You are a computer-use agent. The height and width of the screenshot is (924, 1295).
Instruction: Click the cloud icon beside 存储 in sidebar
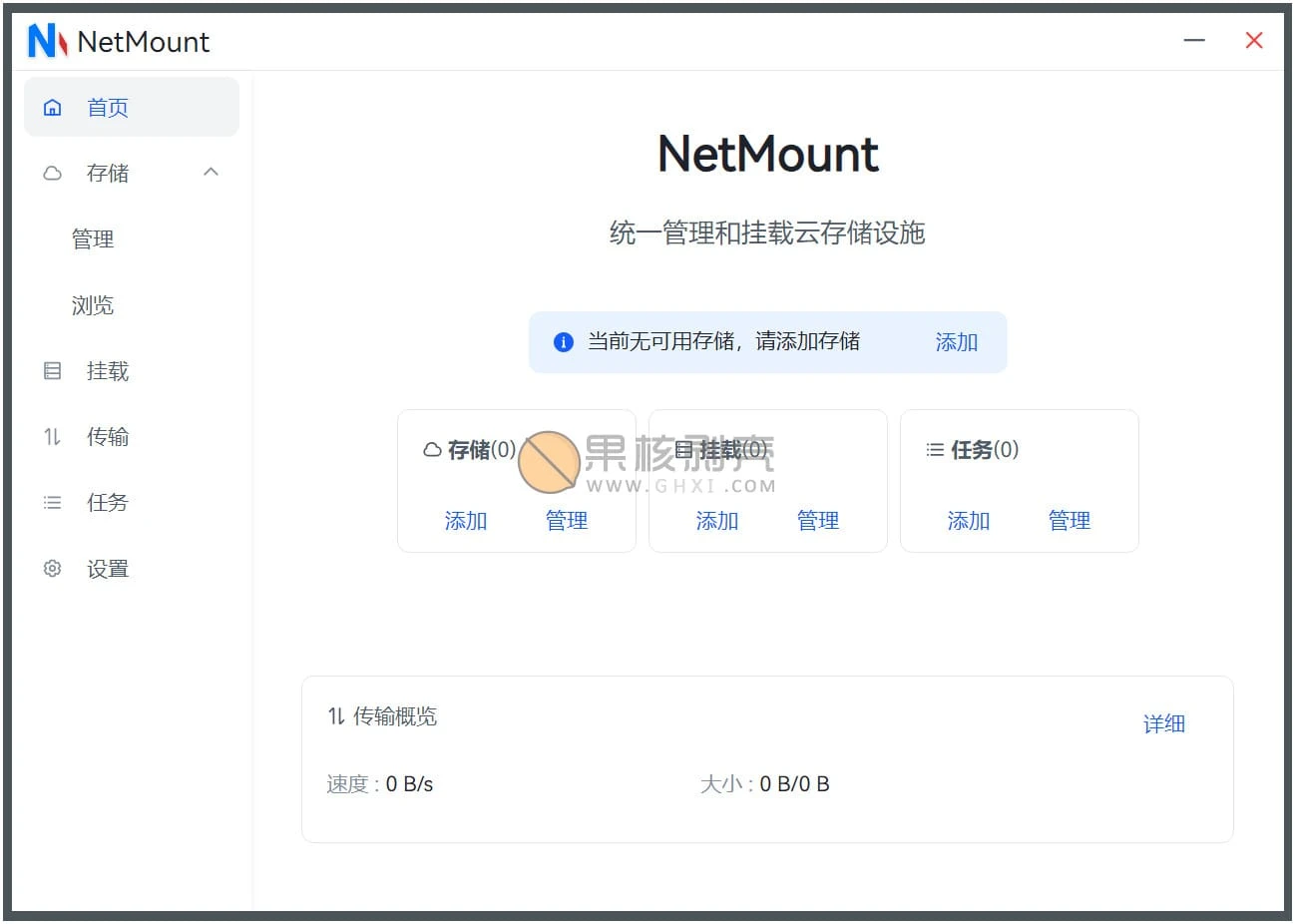coord(53,174)
